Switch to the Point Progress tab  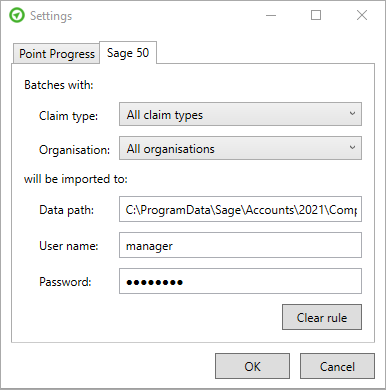click(56, 54)
